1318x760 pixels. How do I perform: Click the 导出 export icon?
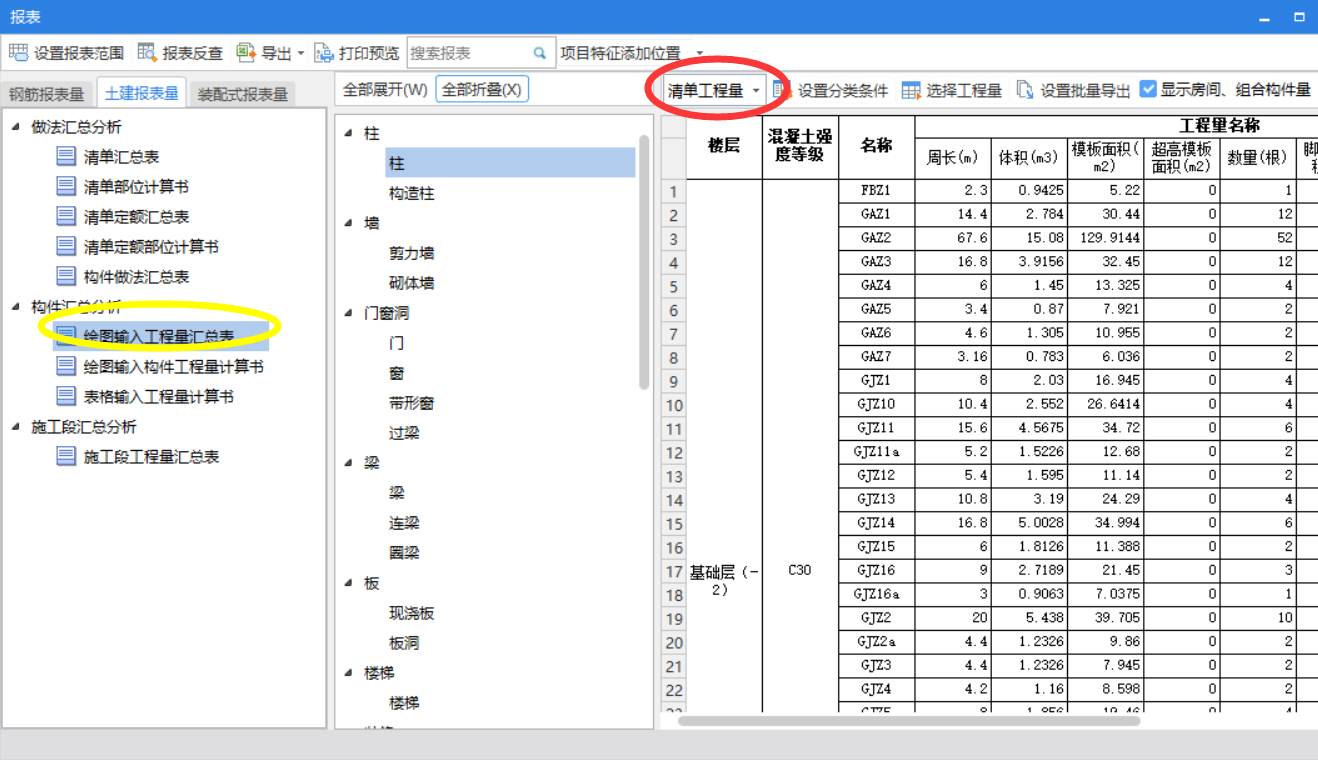246,53
